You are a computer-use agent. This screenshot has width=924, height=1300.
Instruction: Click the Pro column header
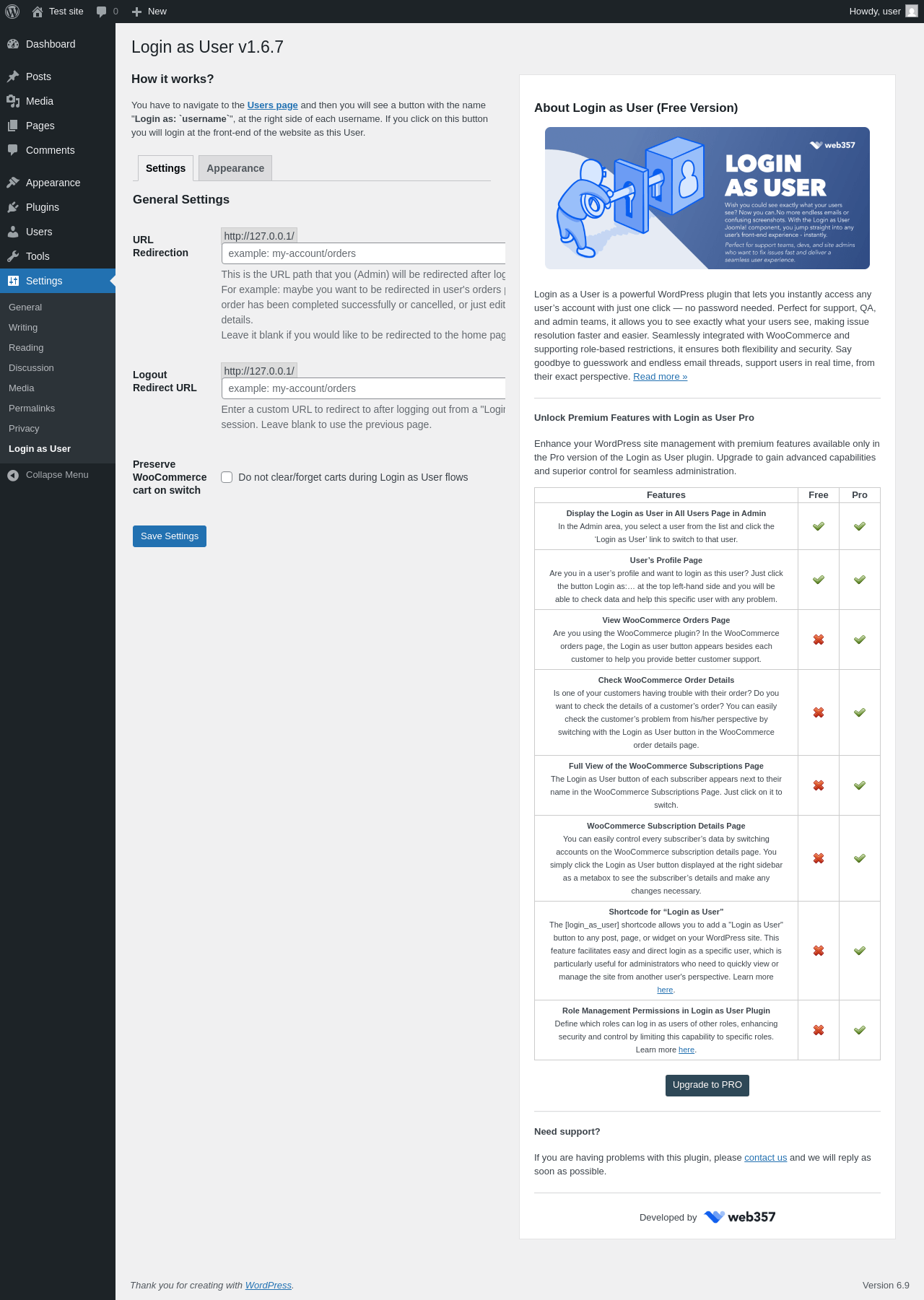(x=860, y=495)
